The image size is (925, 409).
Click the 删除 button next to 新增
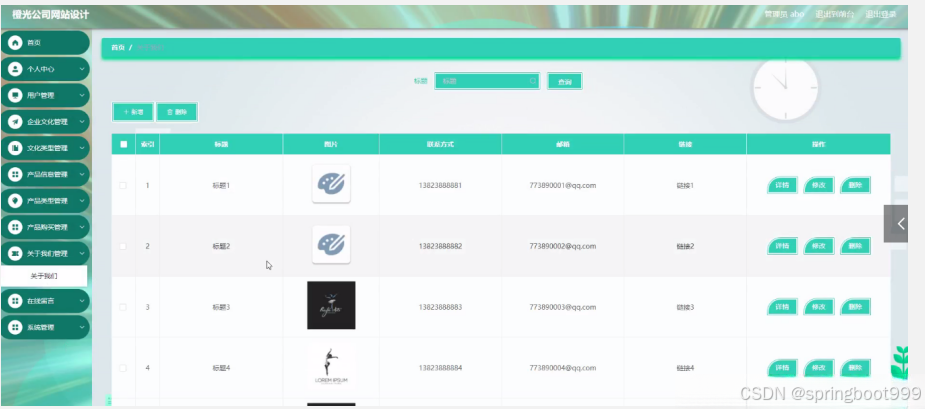[177, 112]
